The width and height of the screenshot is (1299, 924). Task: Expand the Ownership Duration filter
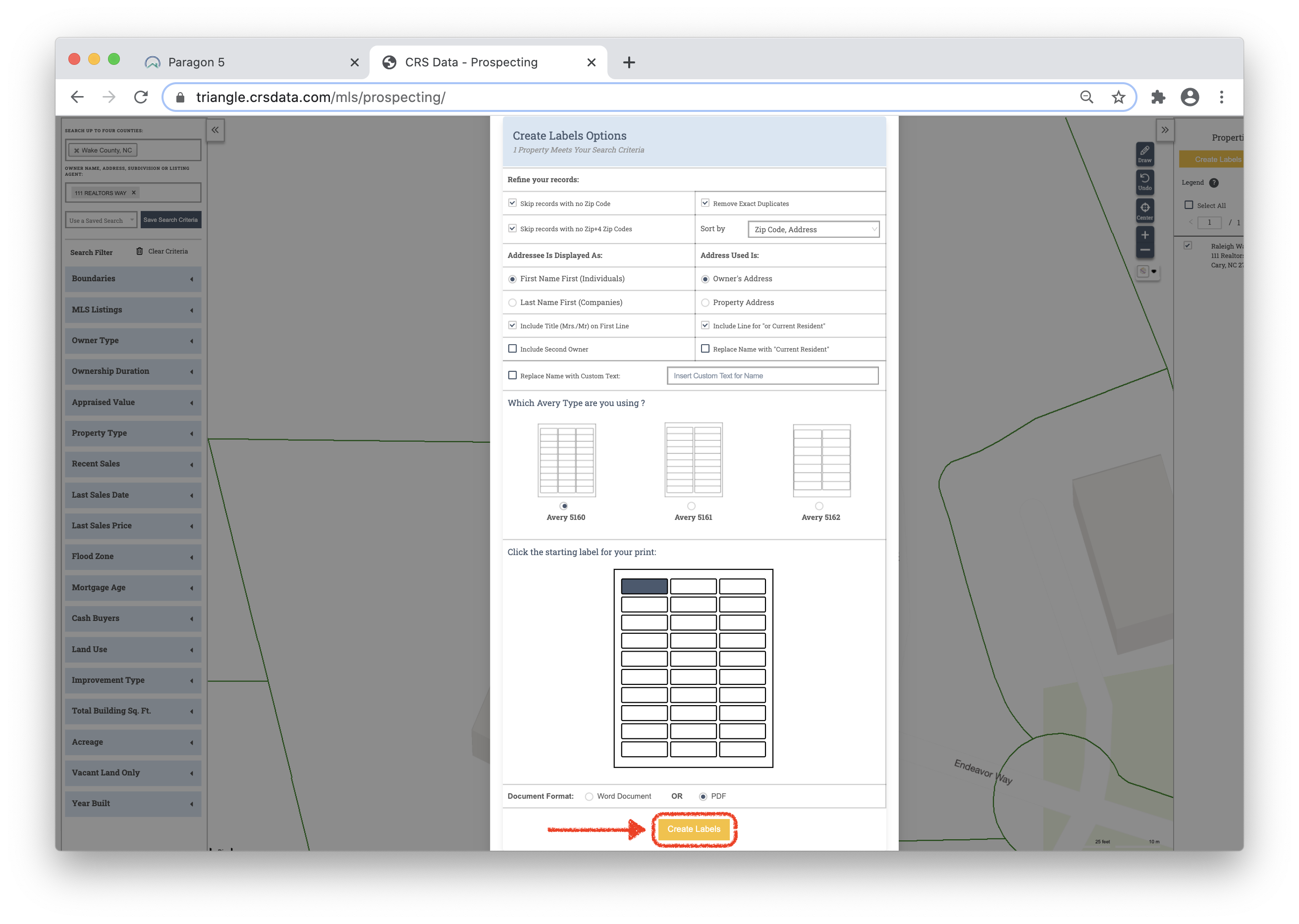pyautogui.click(x=133, y=371)
